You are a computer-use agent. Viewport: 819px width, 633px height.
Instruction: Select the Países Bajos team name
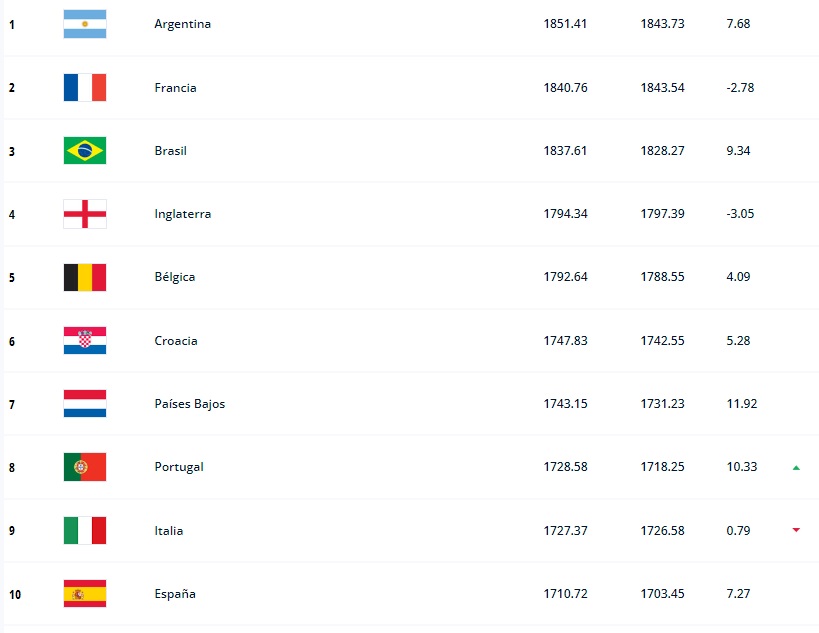[x=189, y=404]
